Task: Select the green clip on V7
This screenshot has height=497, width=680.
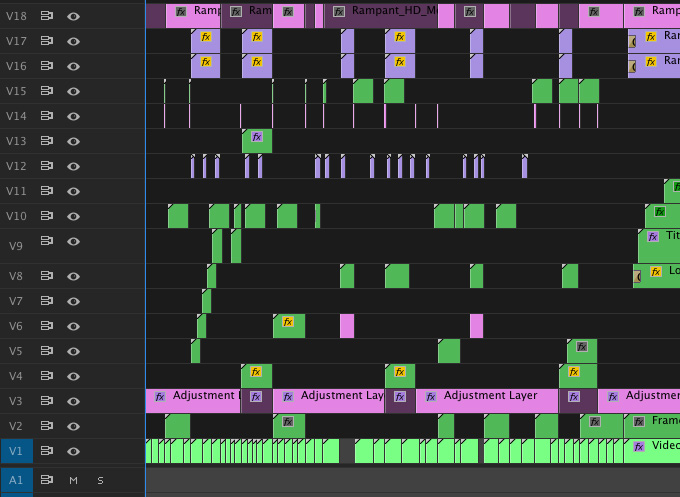Action: coord(206,301)
